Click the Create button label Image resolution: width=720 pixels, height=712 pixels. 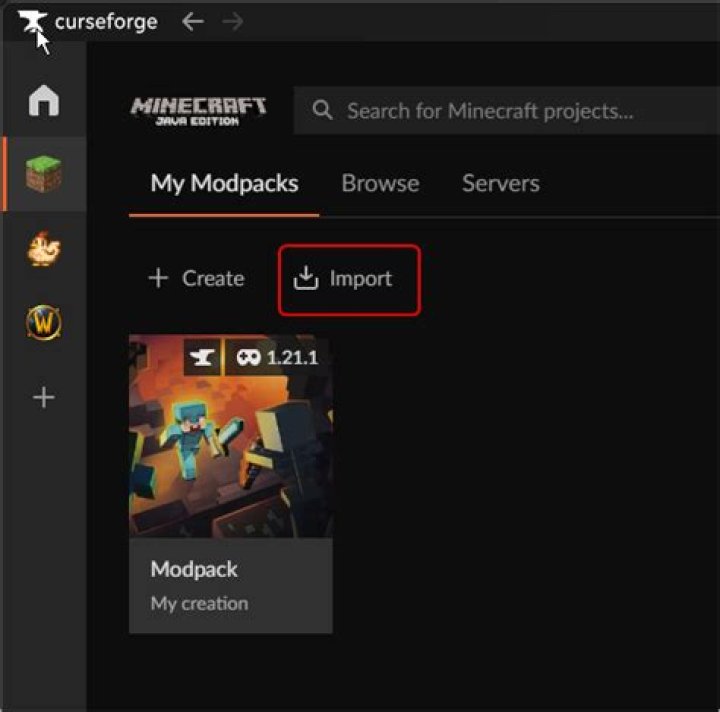point(213,278)
